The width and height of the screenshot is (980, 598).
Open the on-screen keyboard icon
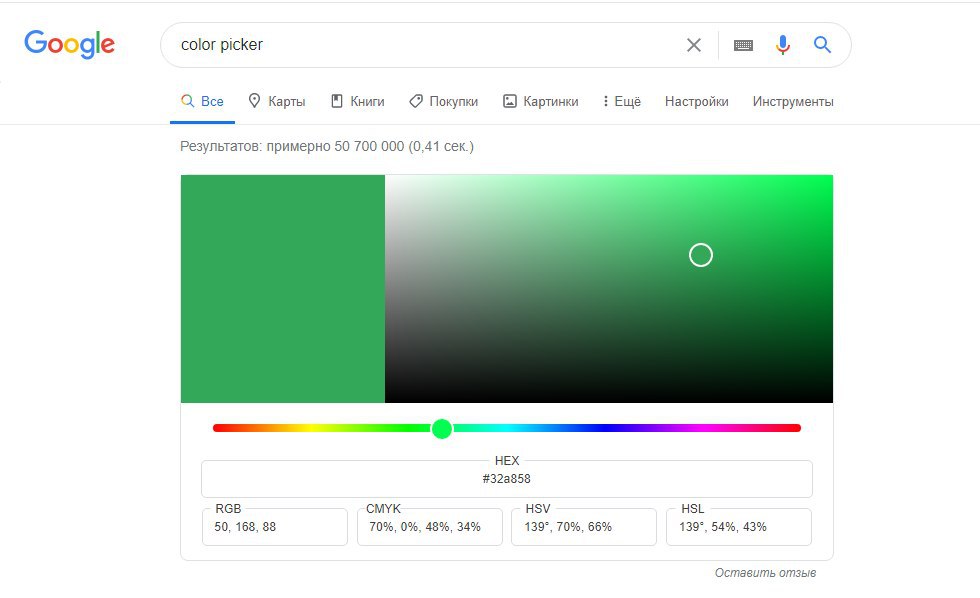743,45
